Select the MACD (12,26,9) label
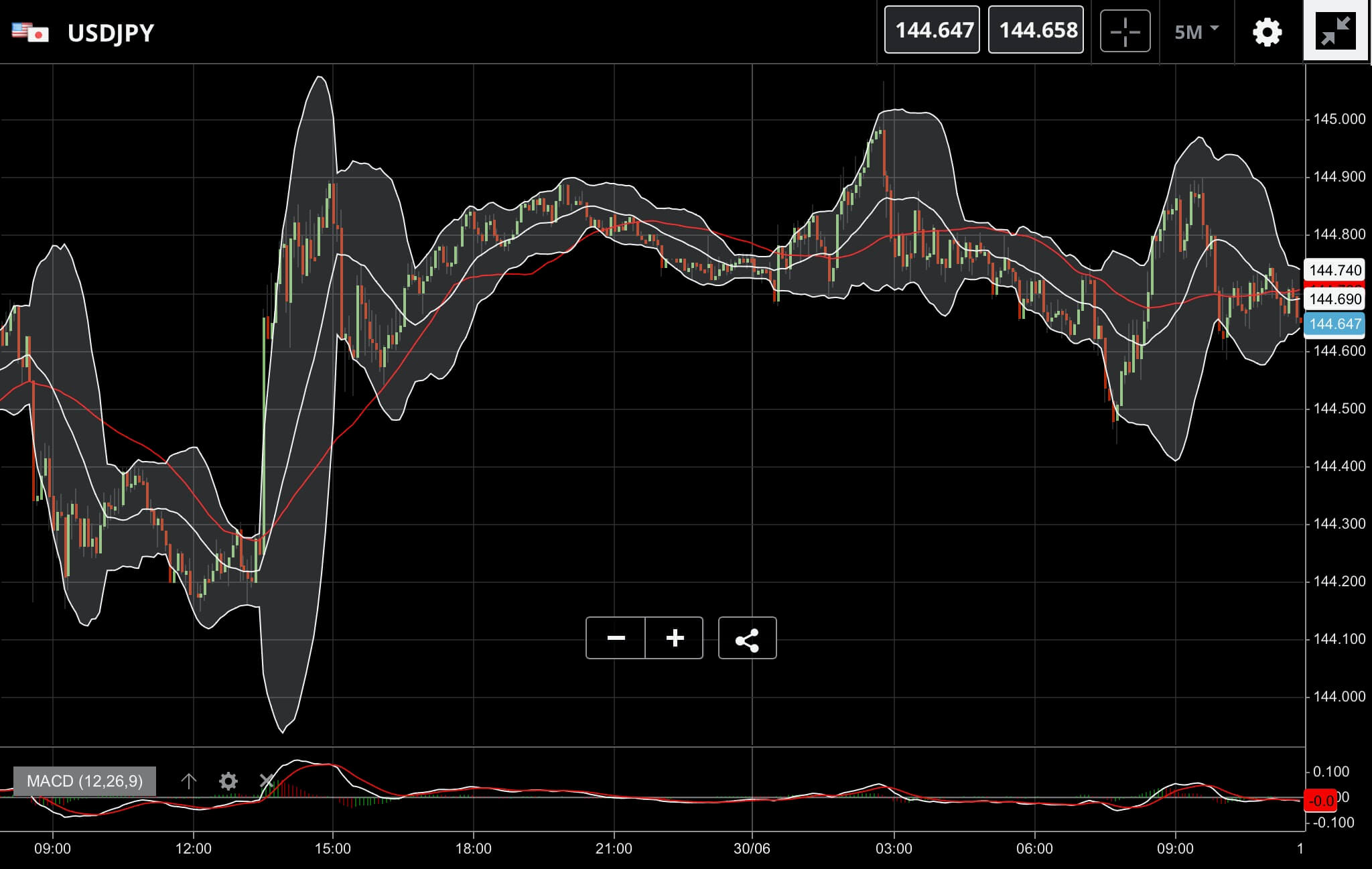This screenshot has height=869, width=1372. click(x=84, y=781)
